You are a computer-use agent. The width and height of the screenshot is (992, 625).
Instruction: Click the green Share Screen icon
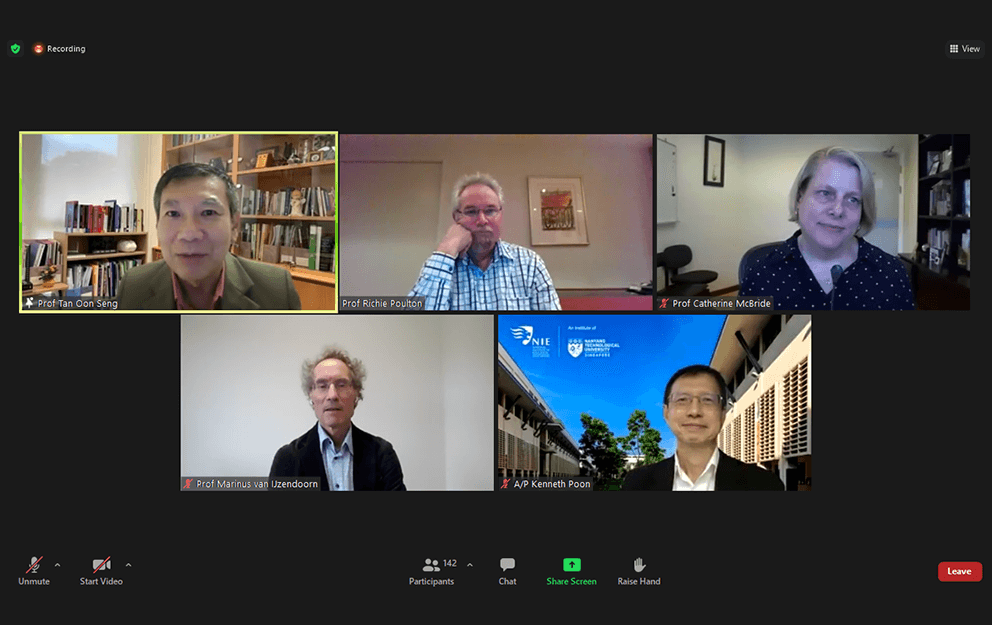(572, 564)
